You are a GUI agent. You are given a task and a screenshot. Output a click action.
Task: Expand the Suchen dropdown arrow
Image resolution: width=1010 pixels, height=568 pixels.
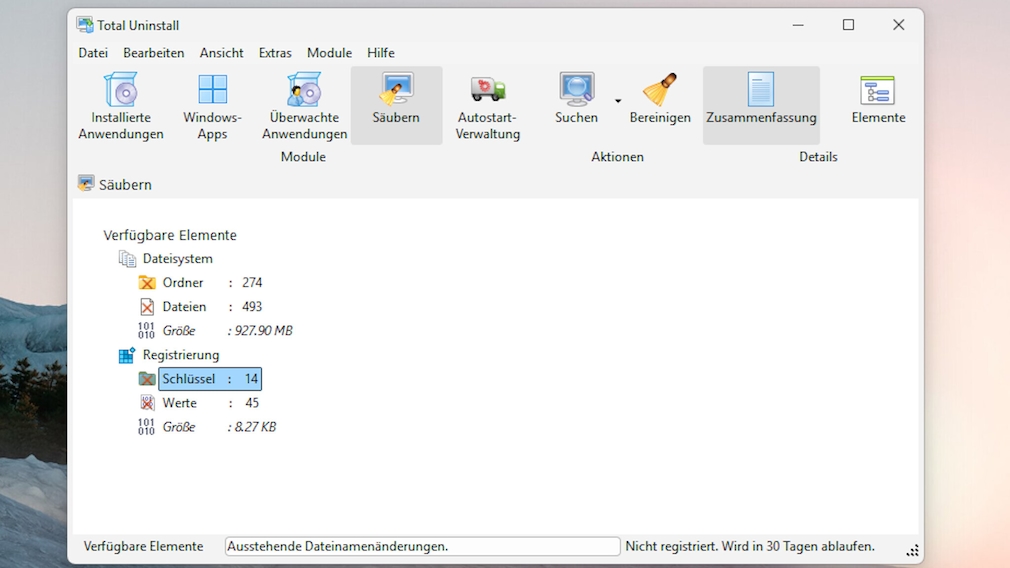[x=618, y=101]
